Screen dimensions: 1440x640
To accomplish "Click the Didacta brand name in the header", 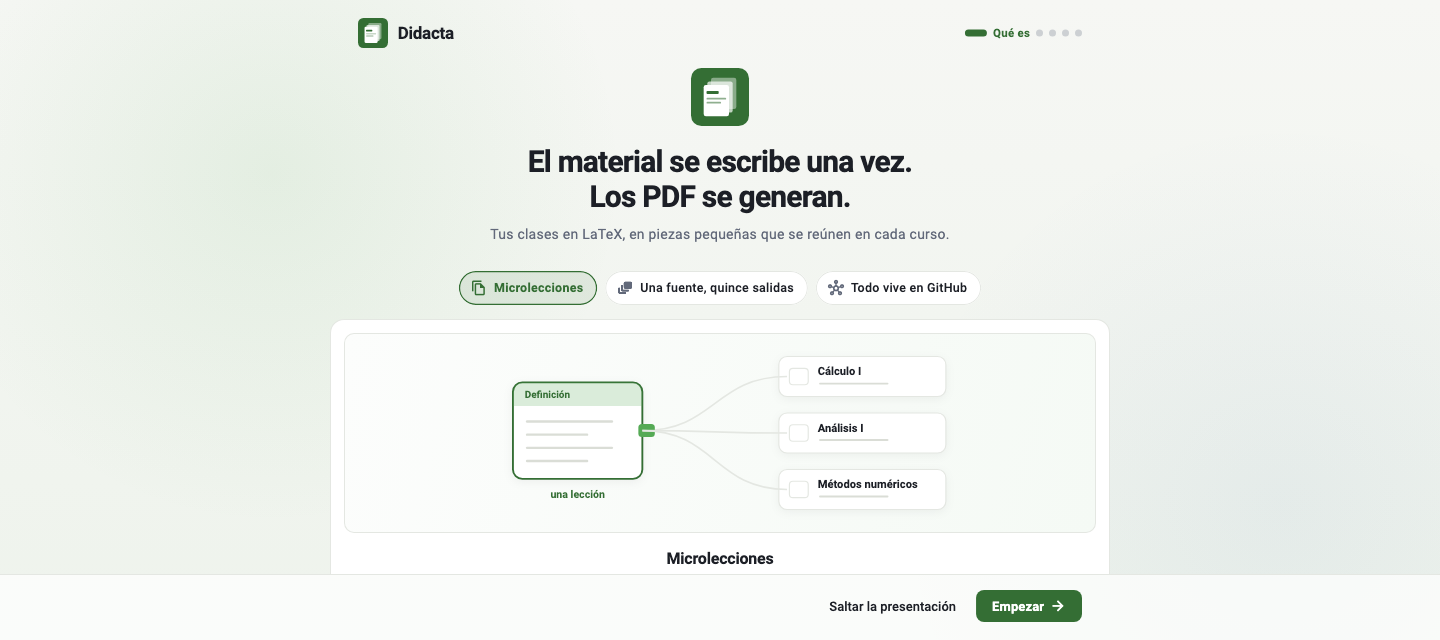I will tap(426, 33).
